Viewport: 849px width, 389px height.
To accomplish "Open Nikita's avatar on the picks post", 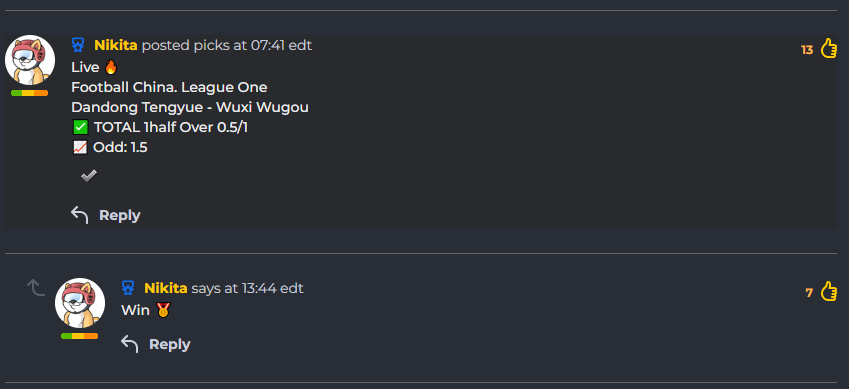I will click(x=30, y=60).
